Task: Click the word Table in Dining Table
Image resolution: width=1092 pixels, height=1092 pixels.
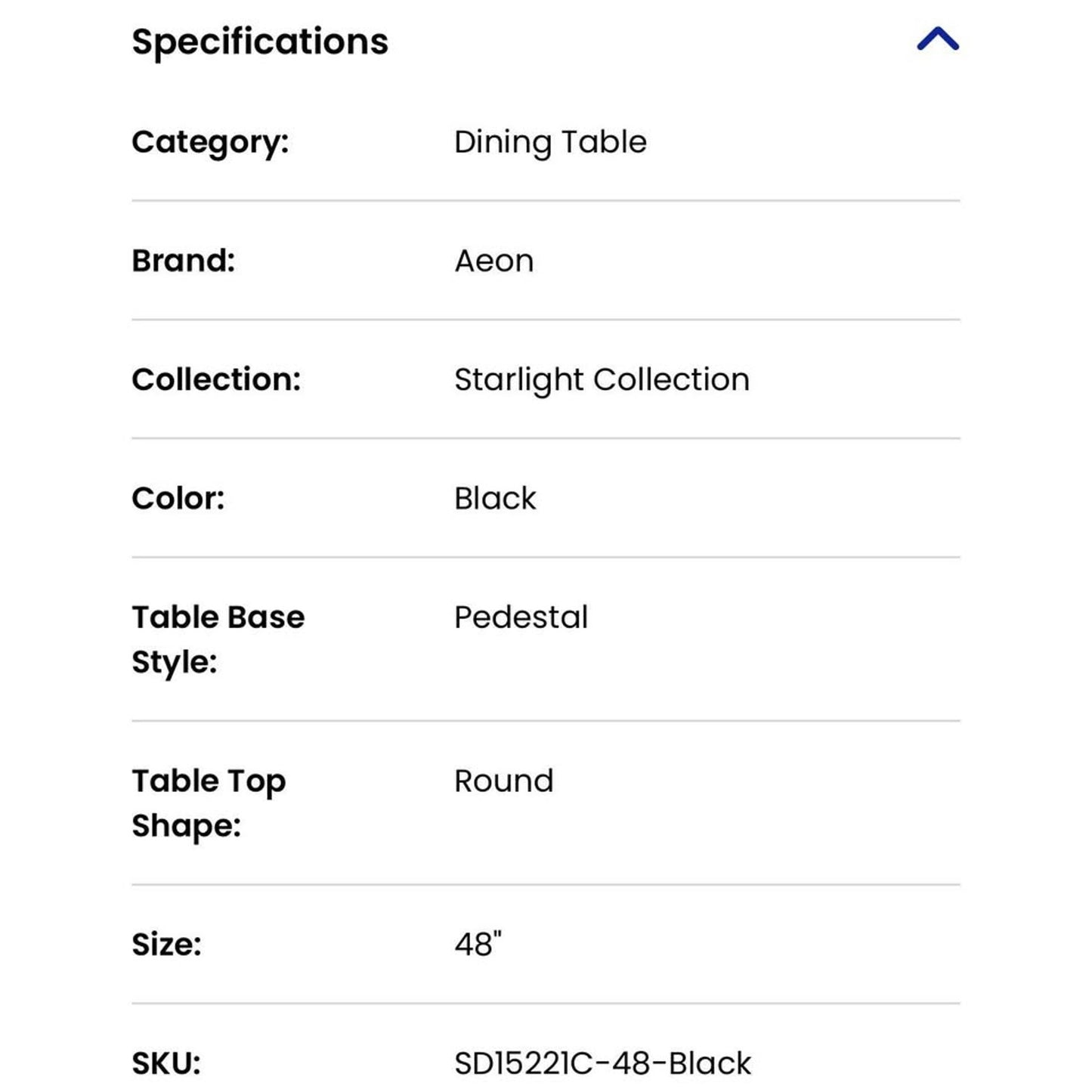Action: (604, 142)
